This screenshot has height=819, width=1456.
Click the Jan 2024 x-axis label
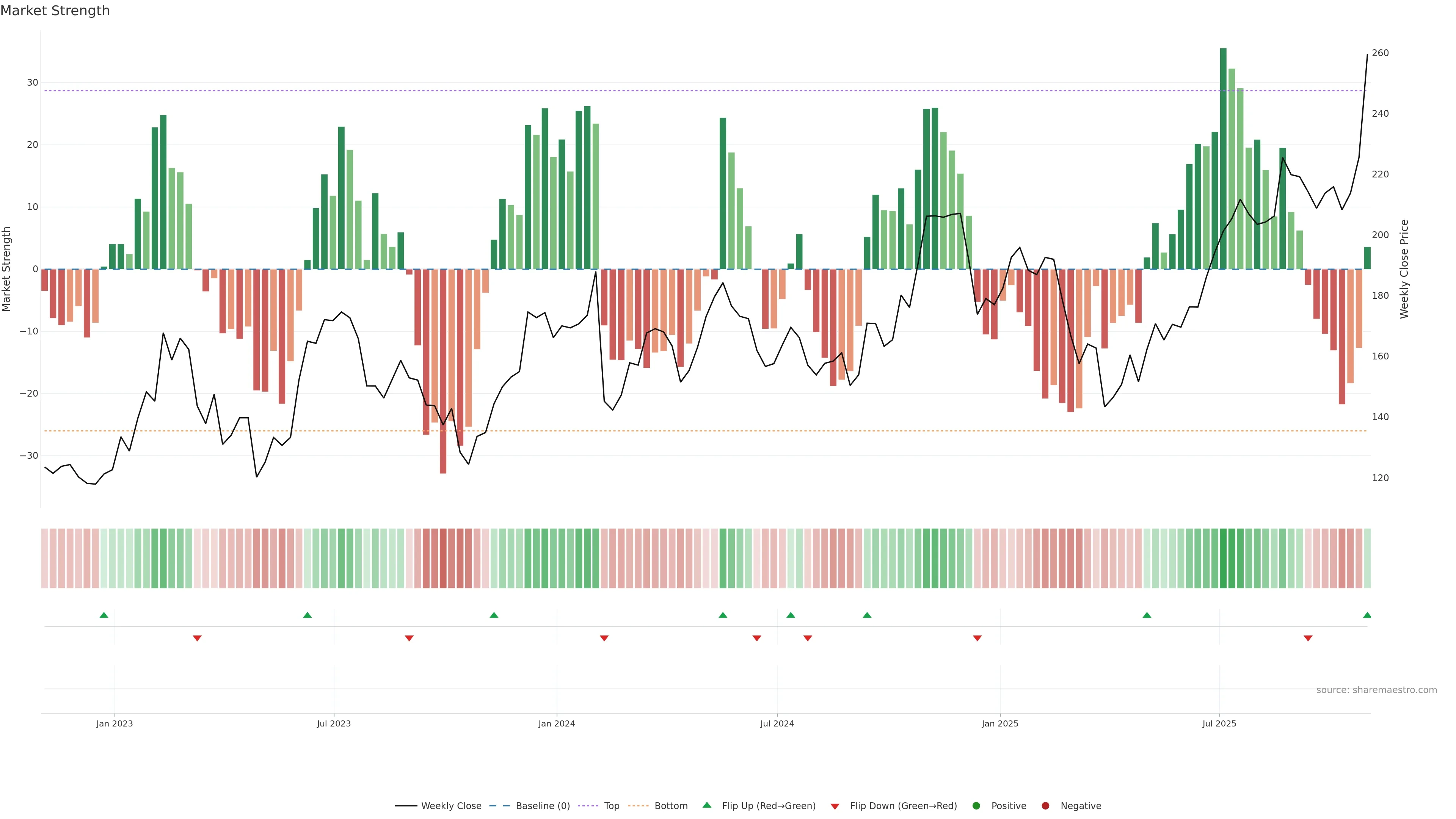tap(556, 723)
